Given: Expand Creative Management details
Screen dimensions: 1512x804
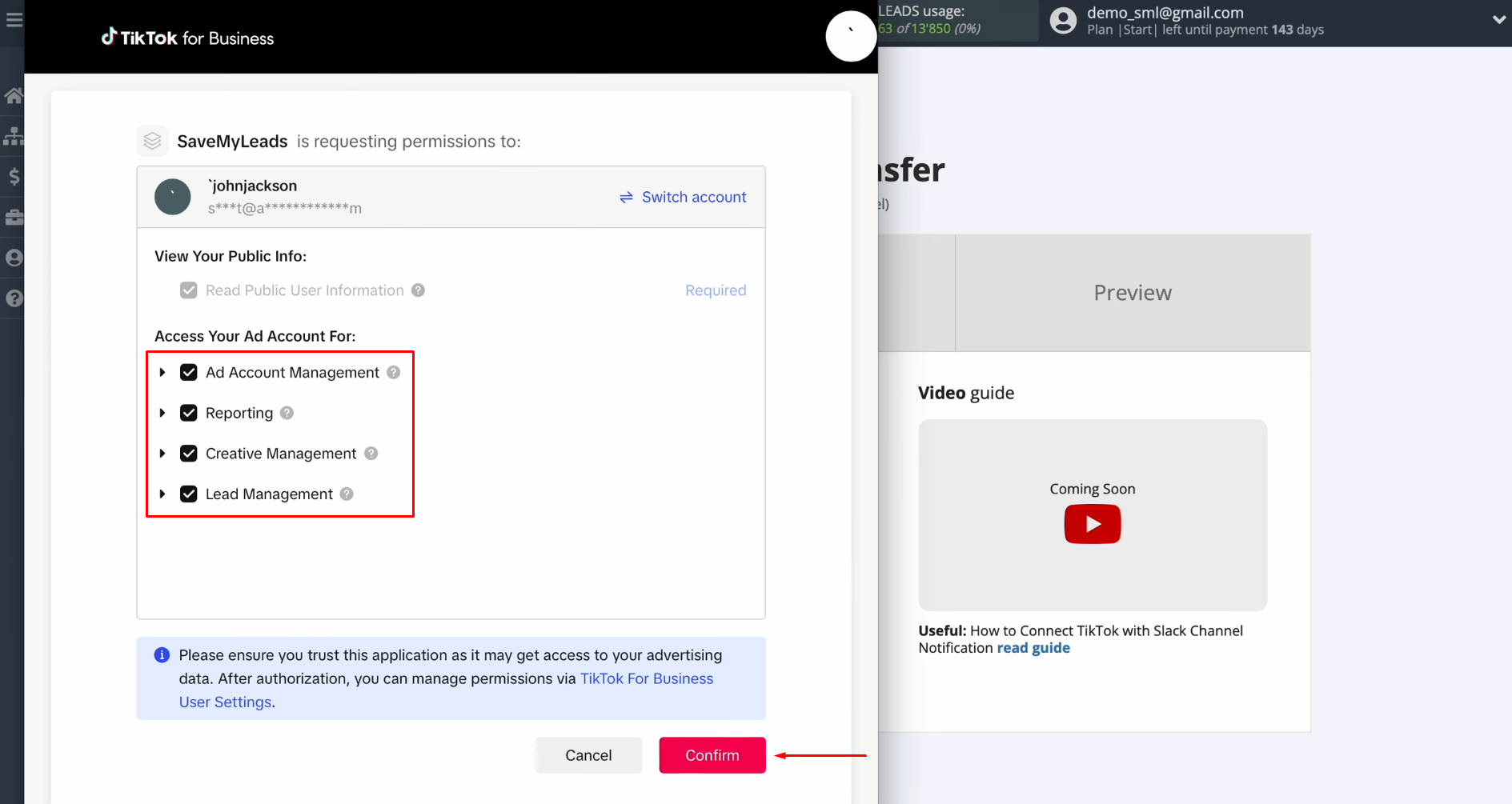Looking at the screenshot, I should (x=162, y=454).
